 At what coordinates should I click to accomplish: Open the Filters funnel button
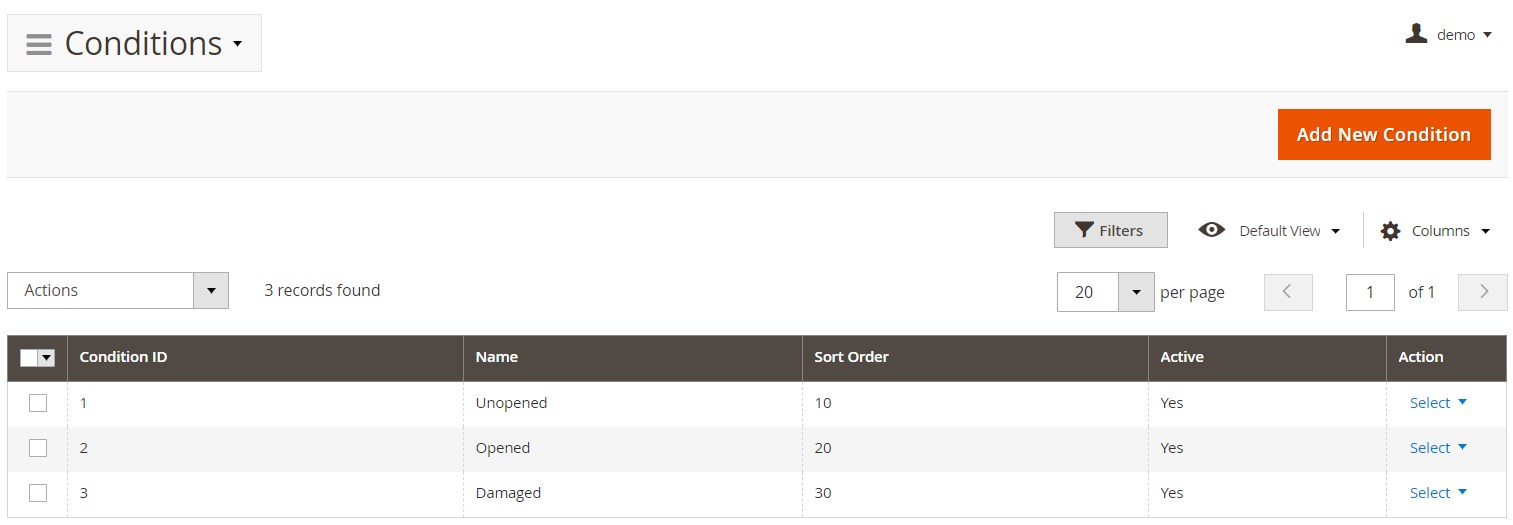[x=1110, y=230]
